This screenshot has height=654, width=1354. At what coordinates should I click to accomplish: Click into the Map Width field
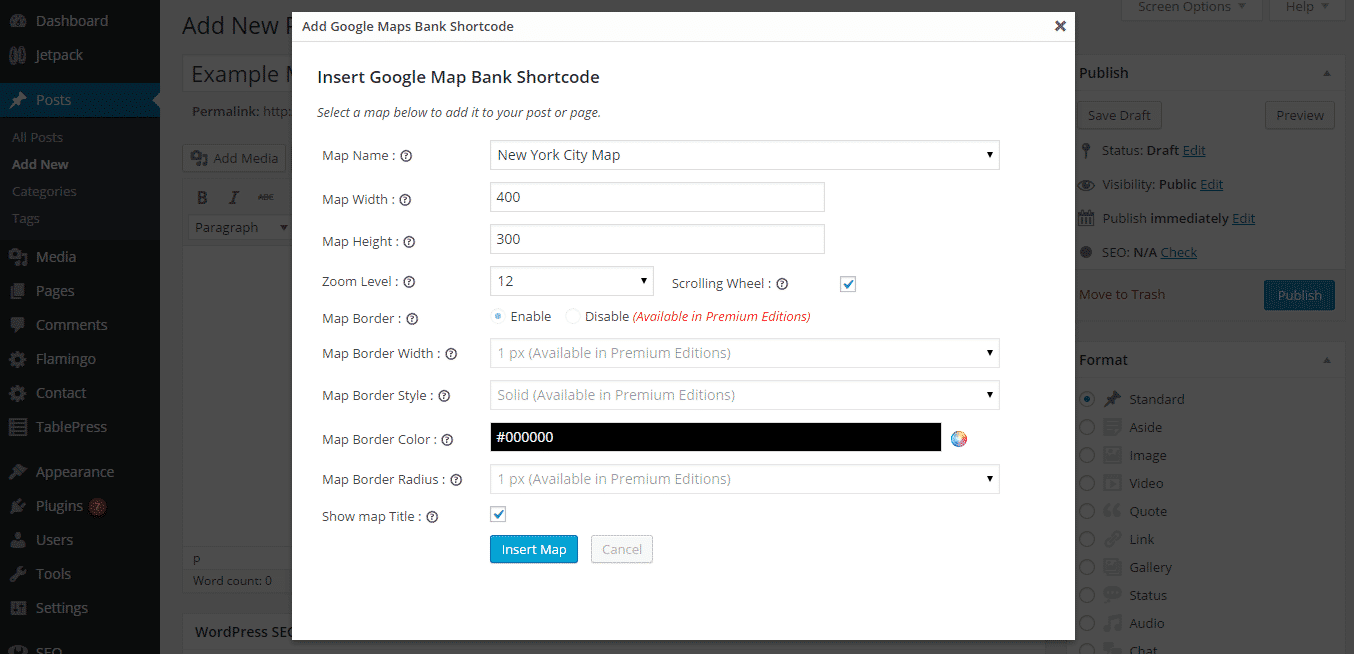point(657,197)
